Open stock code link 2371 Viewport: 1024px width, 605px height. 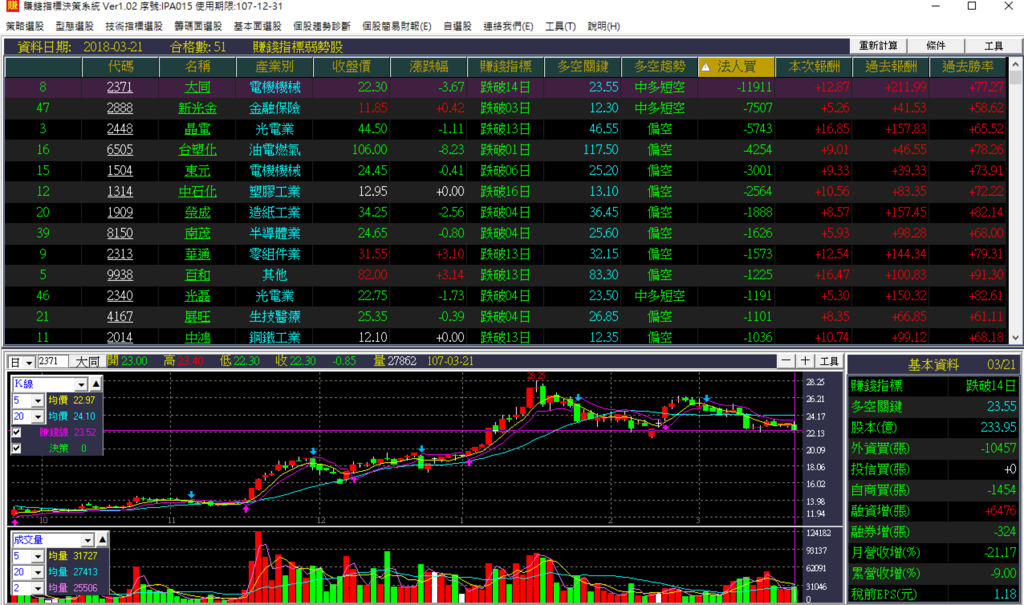(120, 87)
